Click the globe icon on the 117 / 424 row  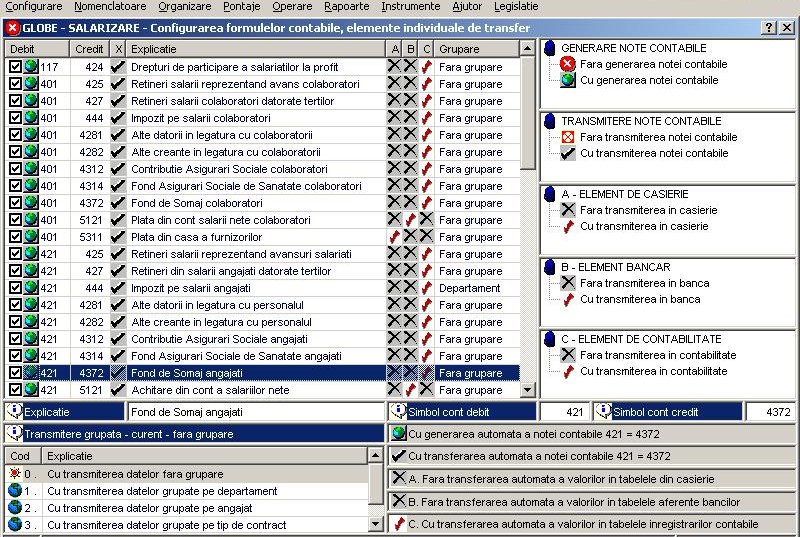tap(31, 67)
